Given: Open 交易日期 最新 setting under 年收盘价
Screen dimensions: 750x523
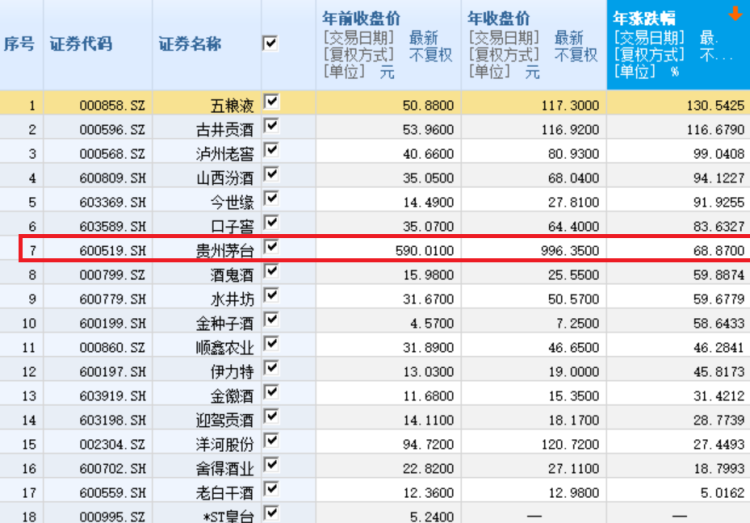Looking at the screenshot, I should click(526, 37).
